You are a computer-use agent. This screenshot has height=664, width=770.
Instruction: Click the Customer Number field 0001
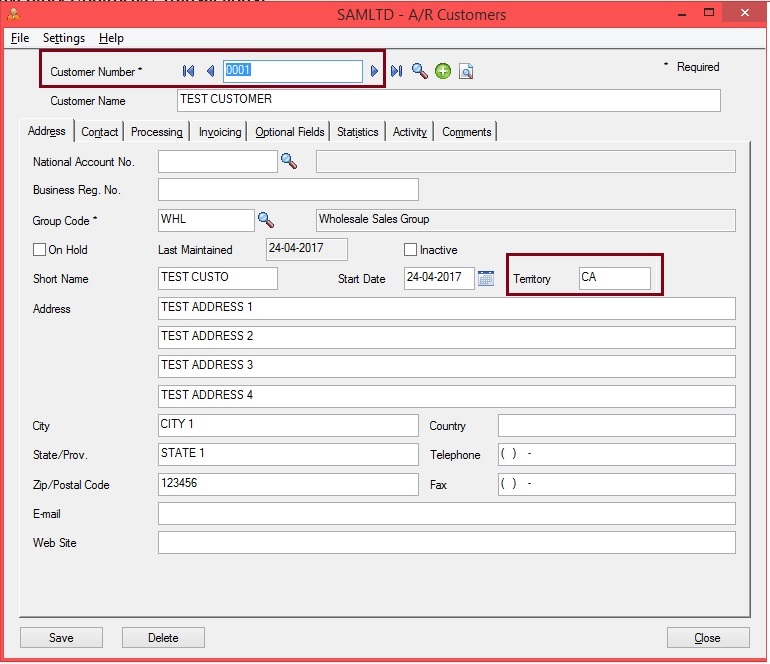pyautogui.click(x=293, y=71)
